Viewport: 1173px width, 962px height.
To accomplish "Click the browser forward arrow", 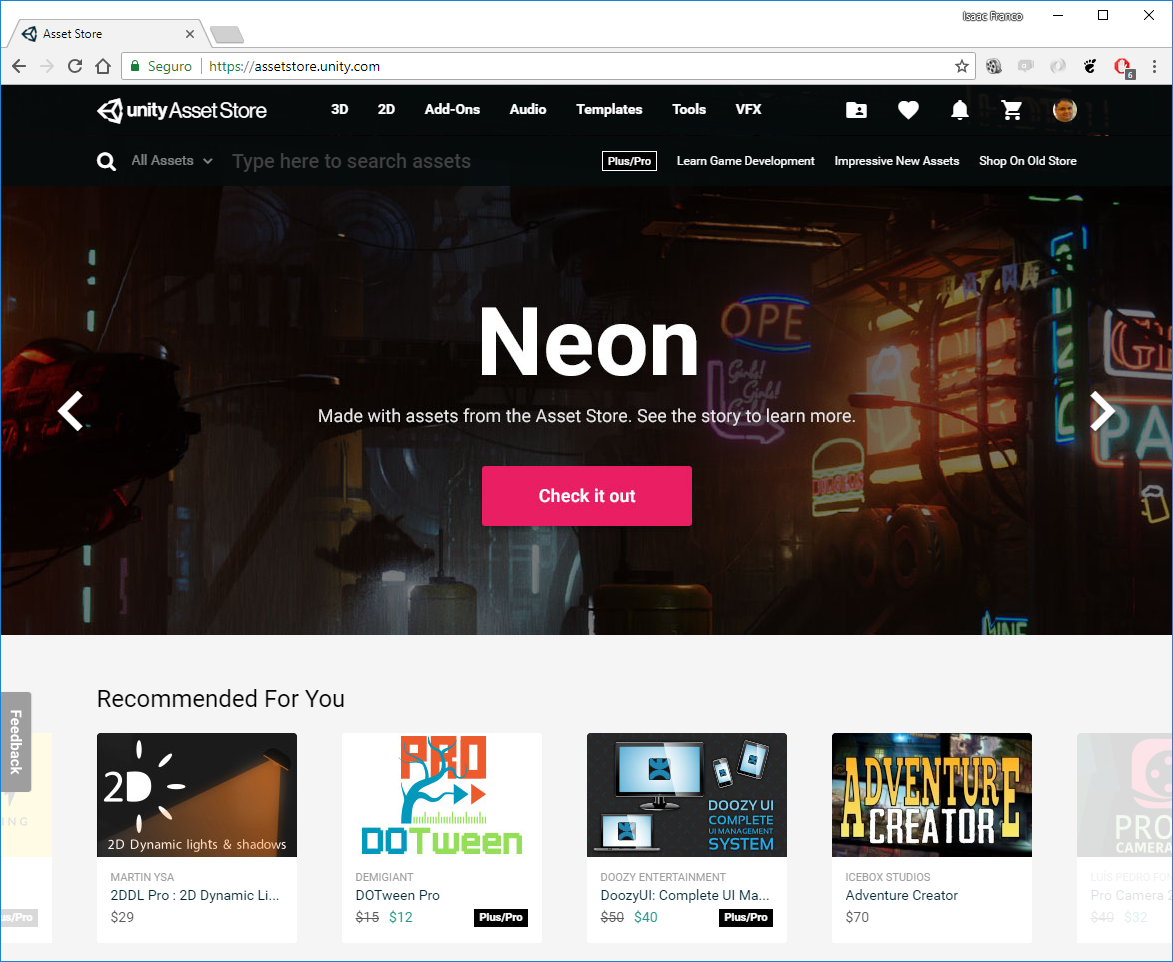I will 47,67.
